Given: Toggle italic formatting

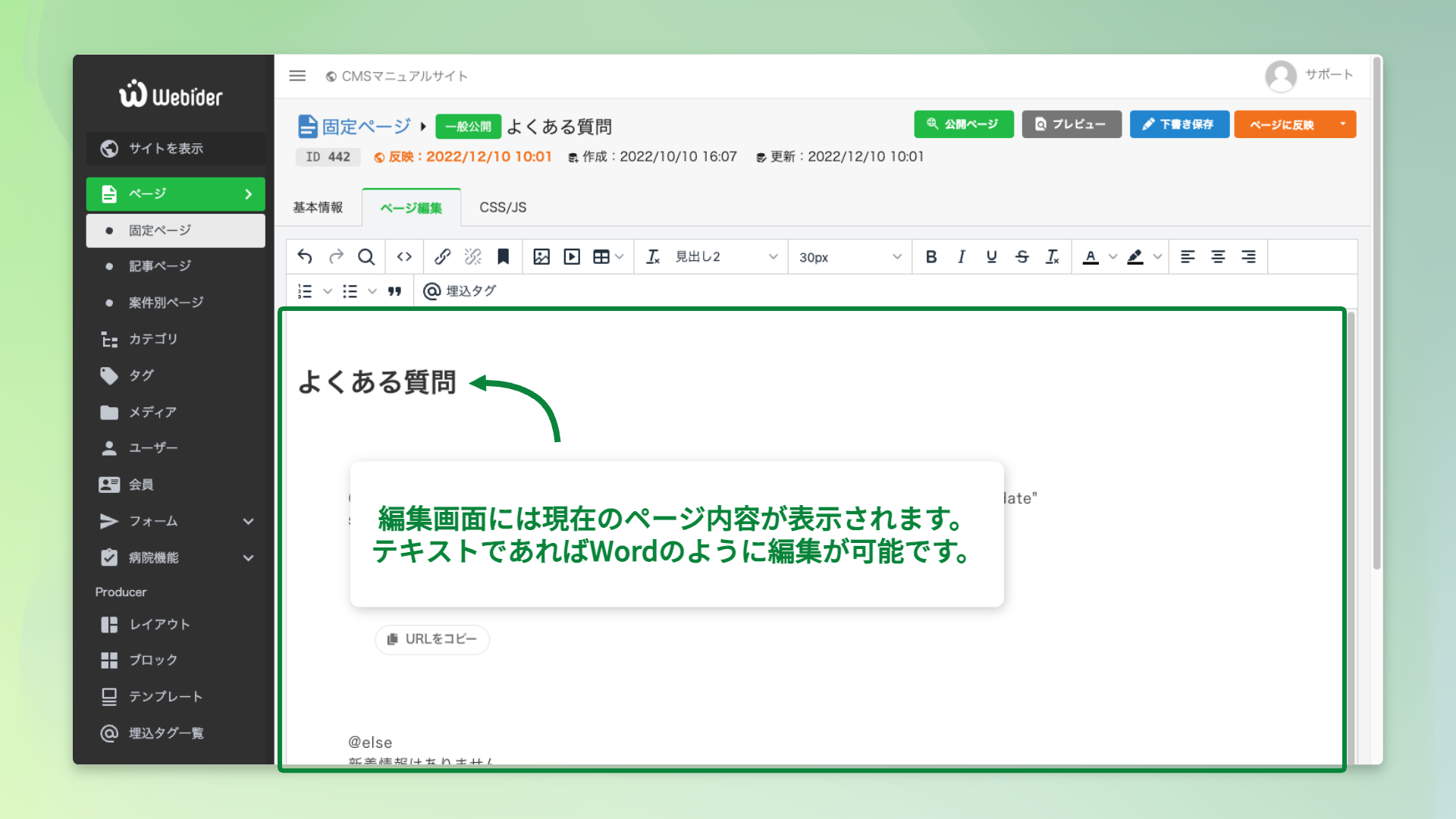Looking at the screenshot, I should click(962, 257).
